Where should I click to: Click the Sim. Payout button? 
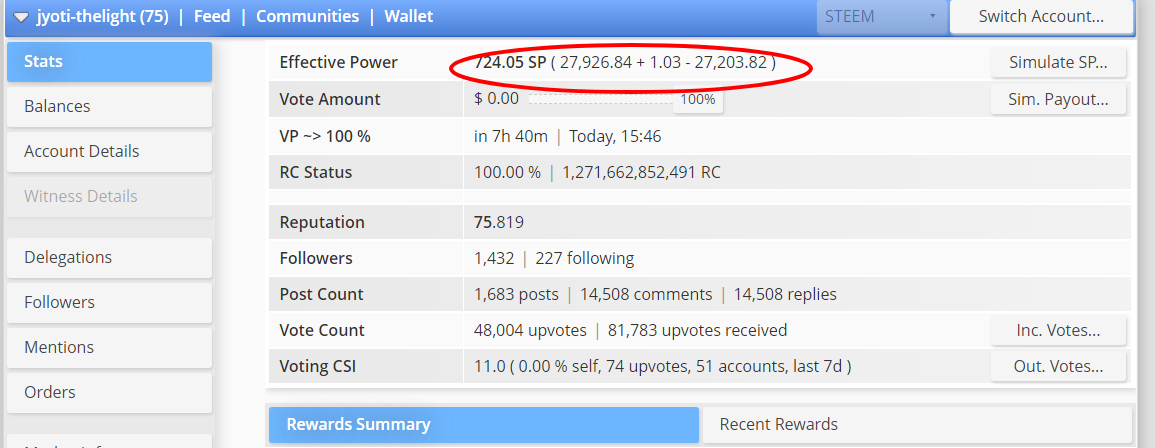click(x=1058, y=99)
